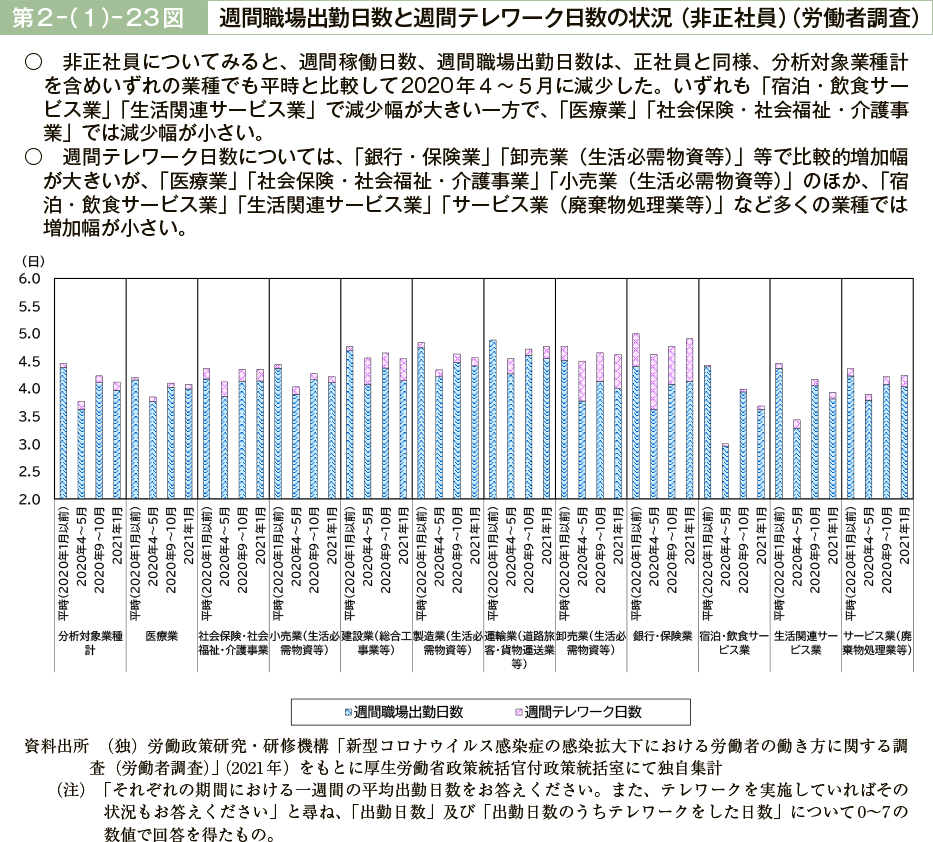Image resolution: width=933 pixels, height=842 pixels.
Task: Click the 宿泊・飲食サービス業 category label
Action: coord(734,642)
